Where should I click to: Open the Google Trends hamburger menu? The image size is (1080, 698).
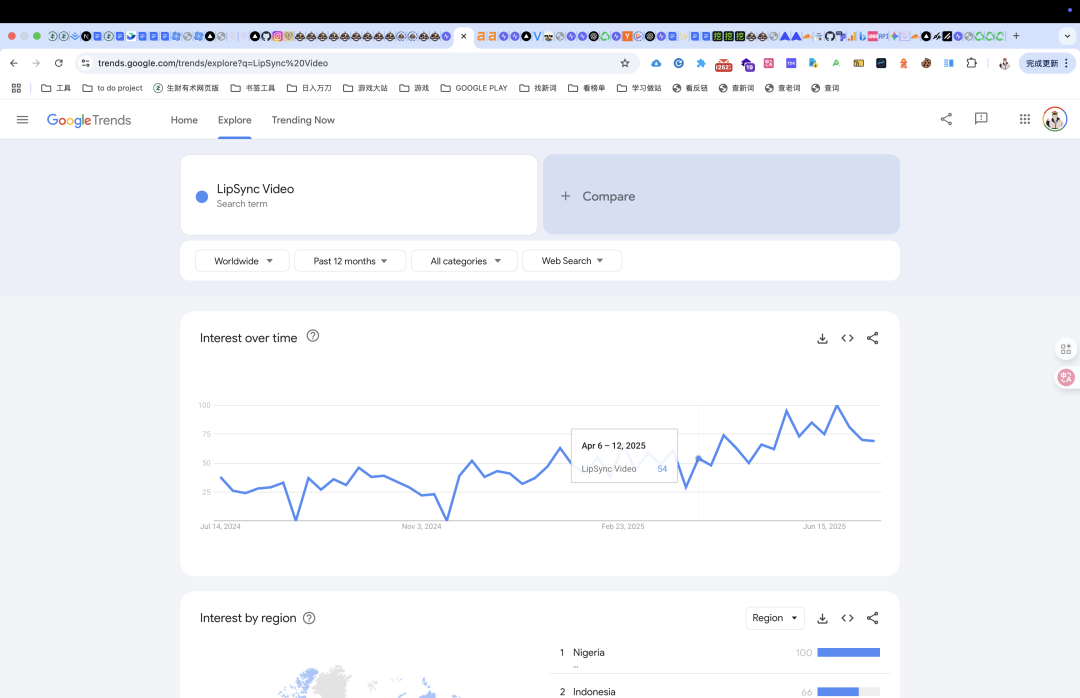click(22, 120)
